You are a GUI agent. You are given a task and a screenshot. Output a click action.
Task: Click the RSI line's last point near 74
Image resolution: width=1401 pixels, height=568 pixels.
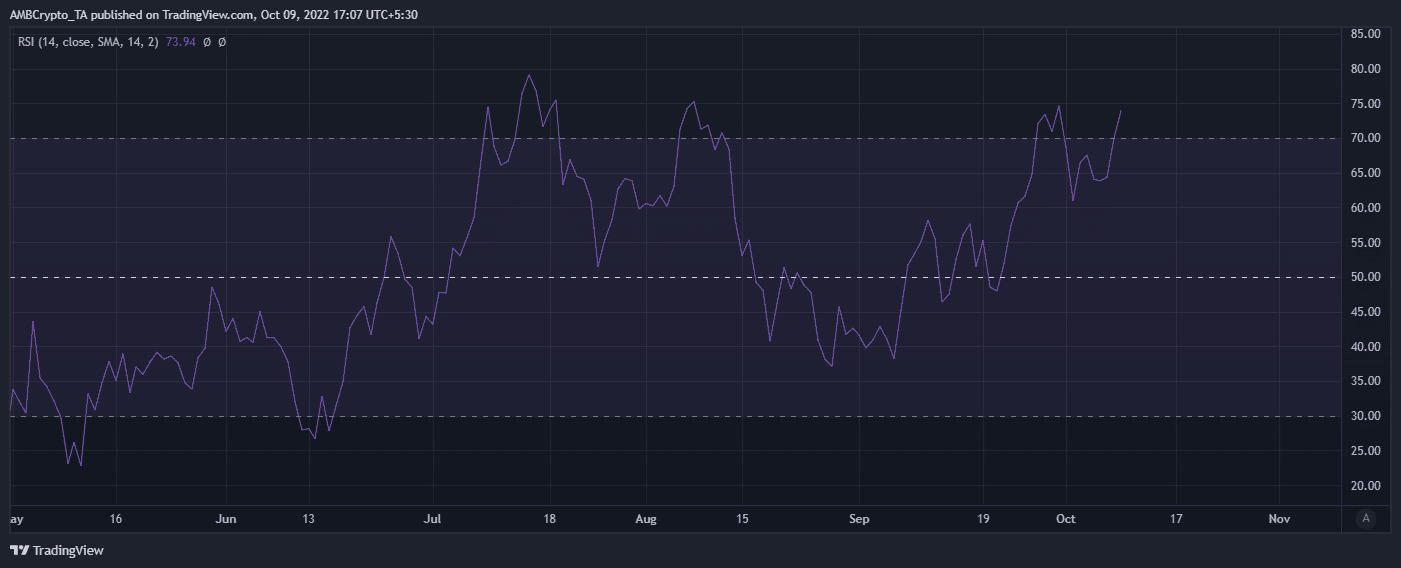click(x=1120, y=111)
